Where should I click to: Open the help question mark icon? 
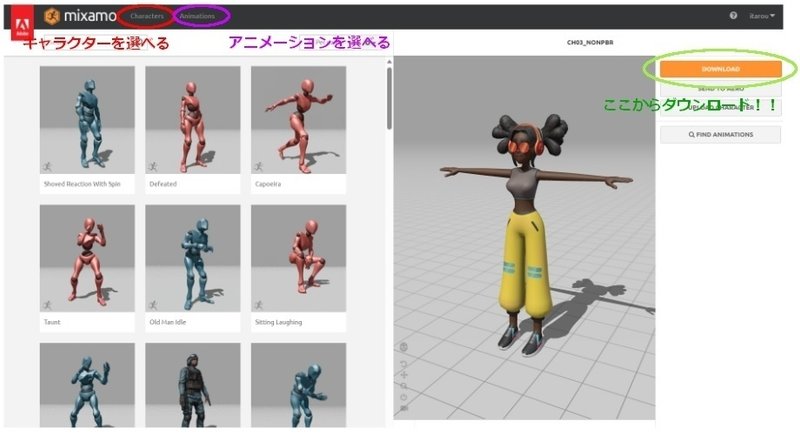tap(733, 15)
